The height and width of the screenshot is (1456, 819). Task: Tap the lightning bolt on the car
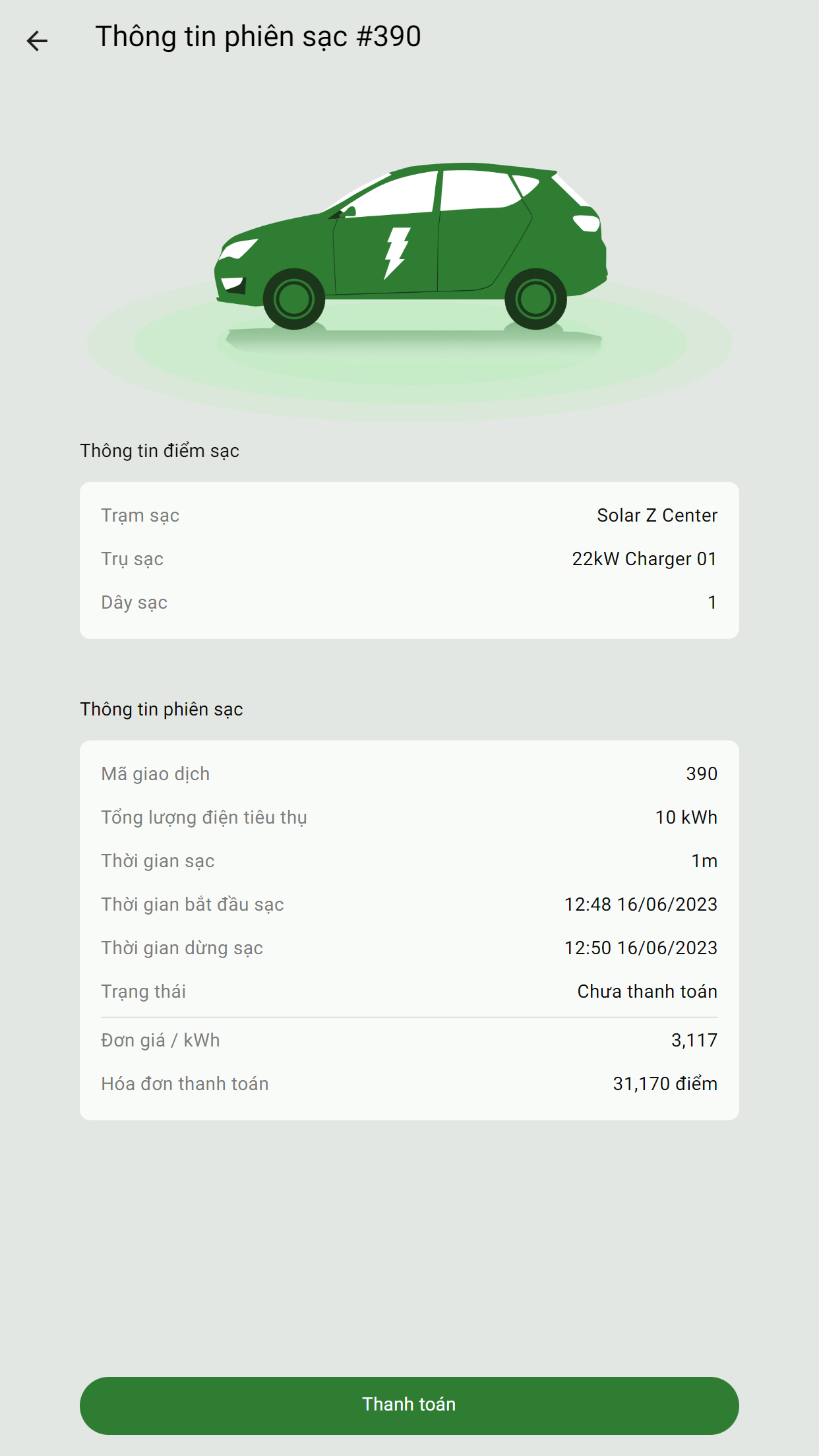tap(397, 253)
